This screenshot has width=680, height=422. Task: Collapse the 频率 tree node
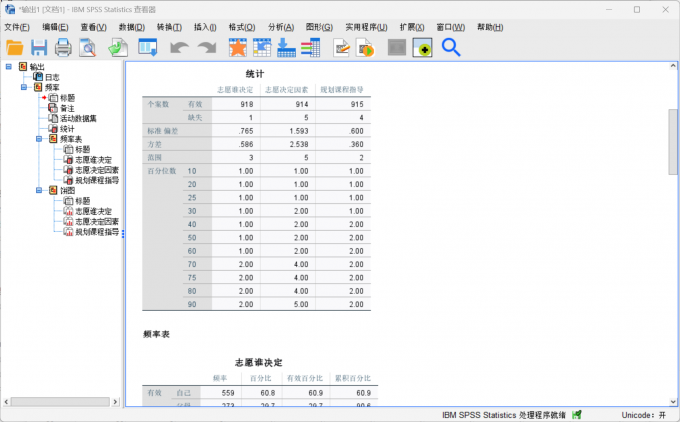click(24, 87)
